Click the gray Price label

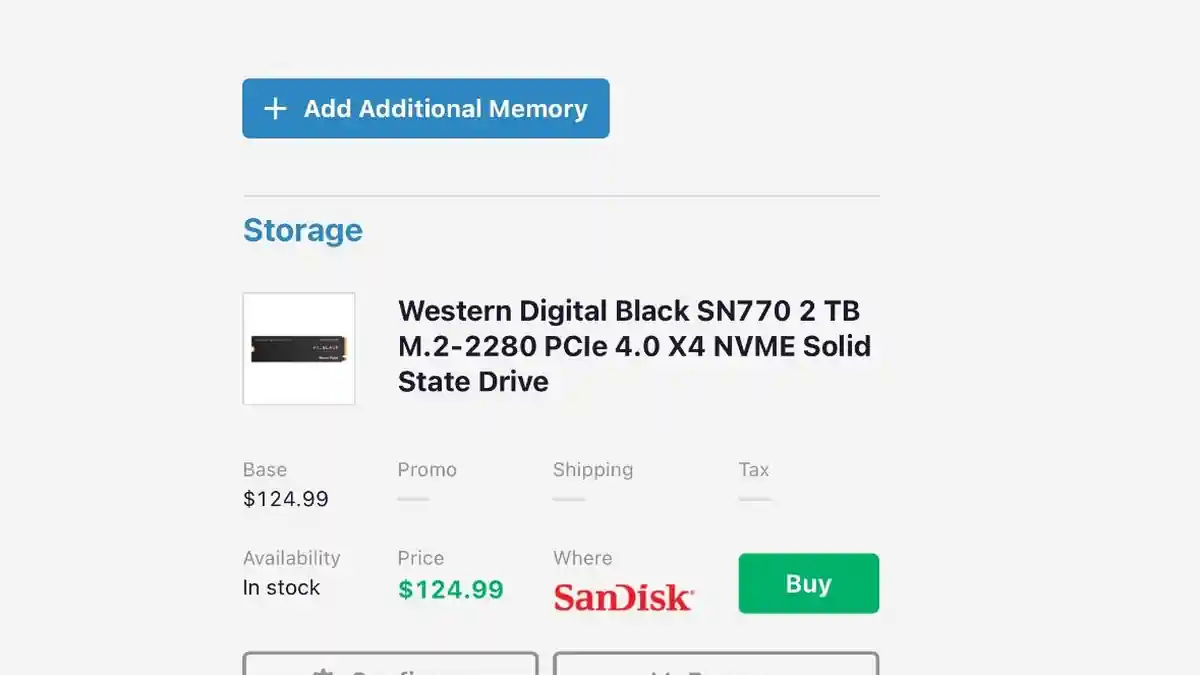pos(421,558)
